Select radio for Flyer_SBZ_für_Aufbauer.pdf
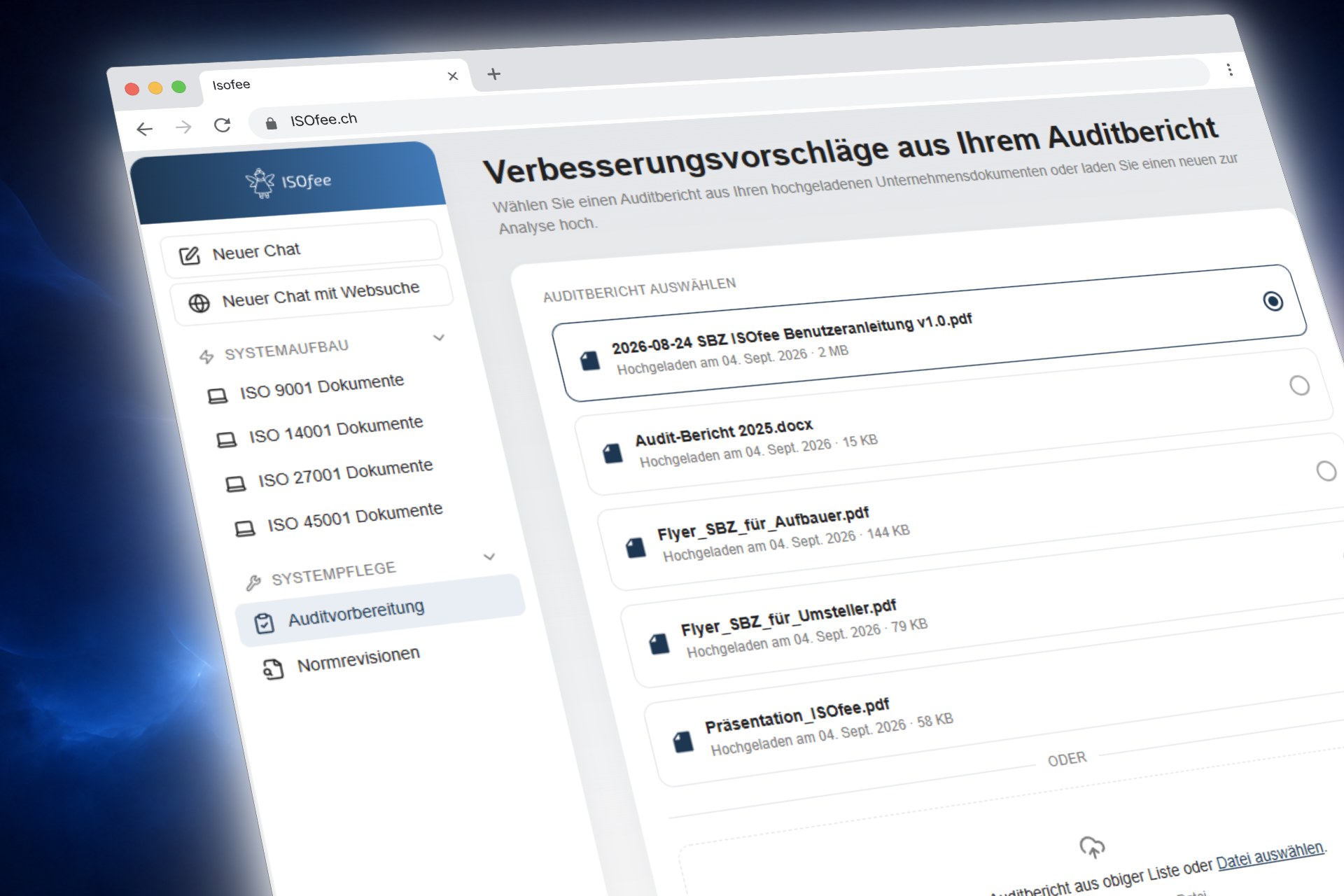Screen dimensions: 1344x896 click(x=1326, y=471)
